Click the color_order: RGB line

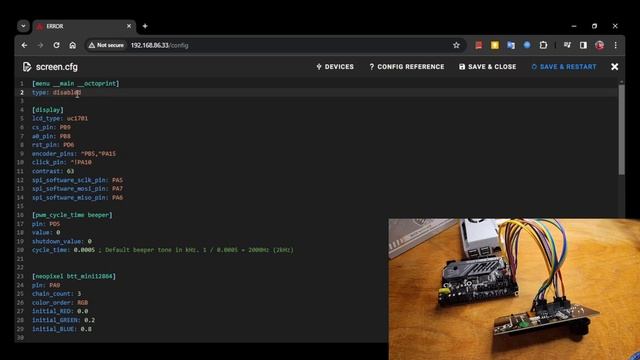coord(60,303)
